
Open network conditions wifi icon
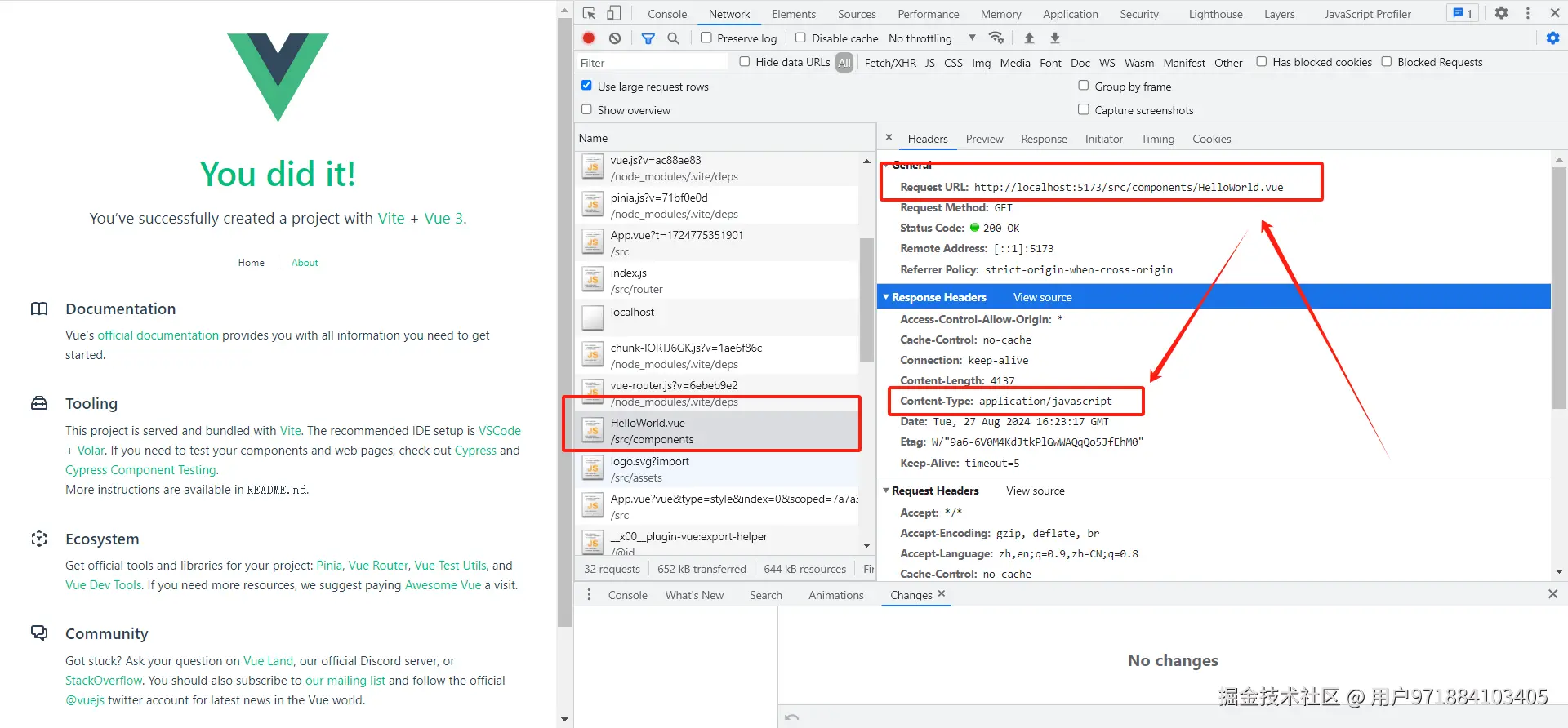click(x=996, y=38)
